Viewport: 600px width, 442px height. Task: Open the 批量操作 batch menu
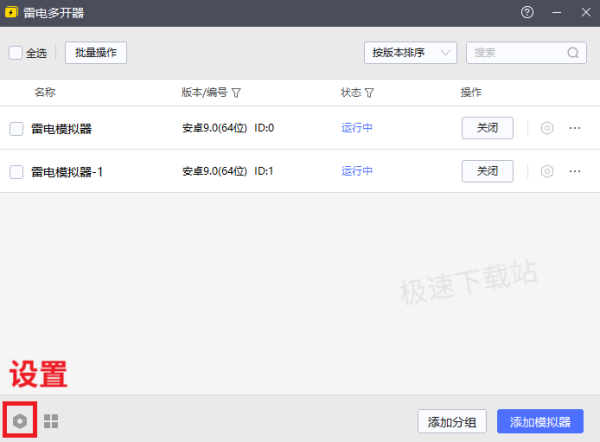(x=96, y=53)
